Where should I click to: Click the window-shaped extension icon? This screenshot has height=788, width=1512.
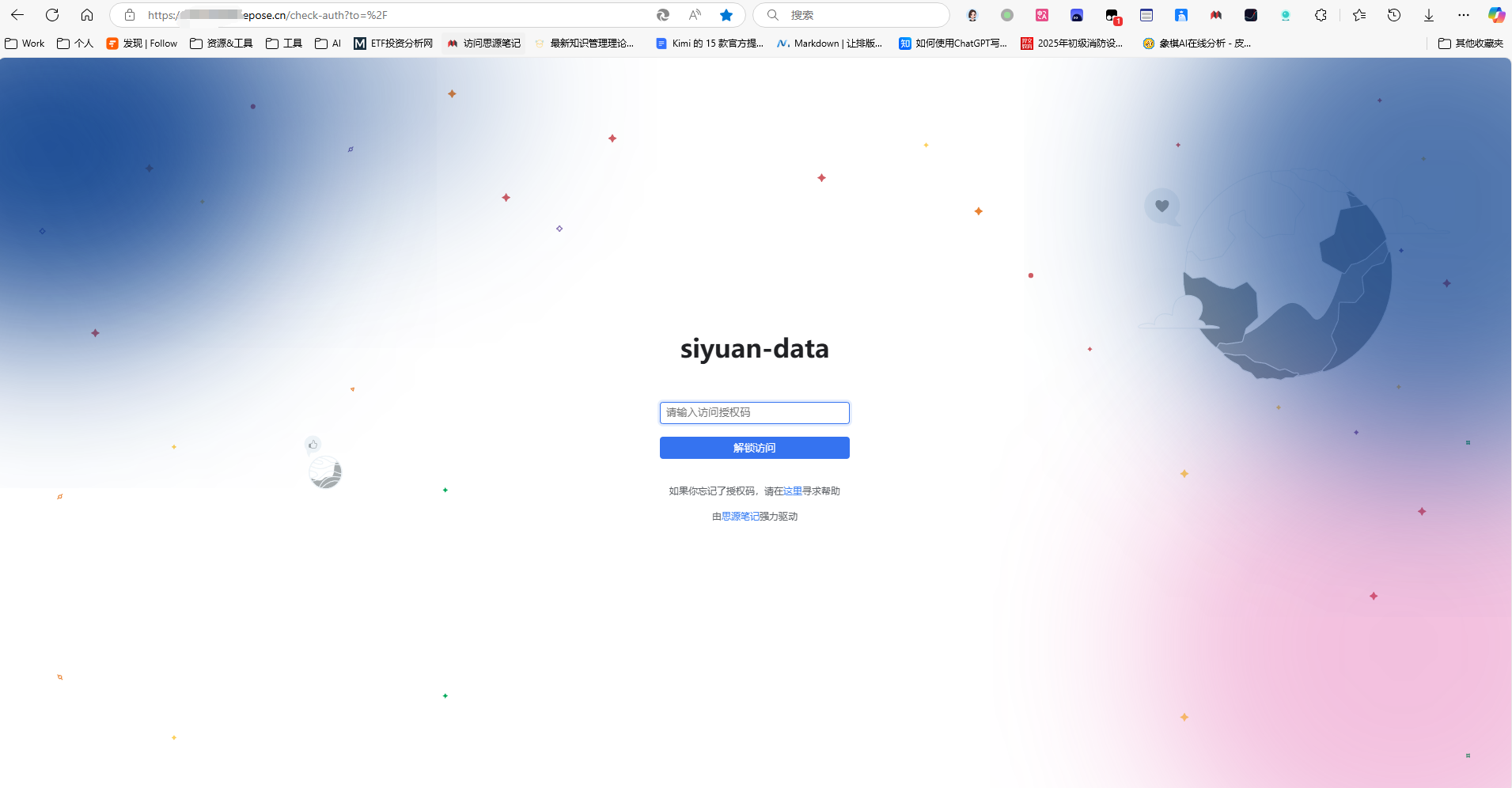pos(1146,15)
